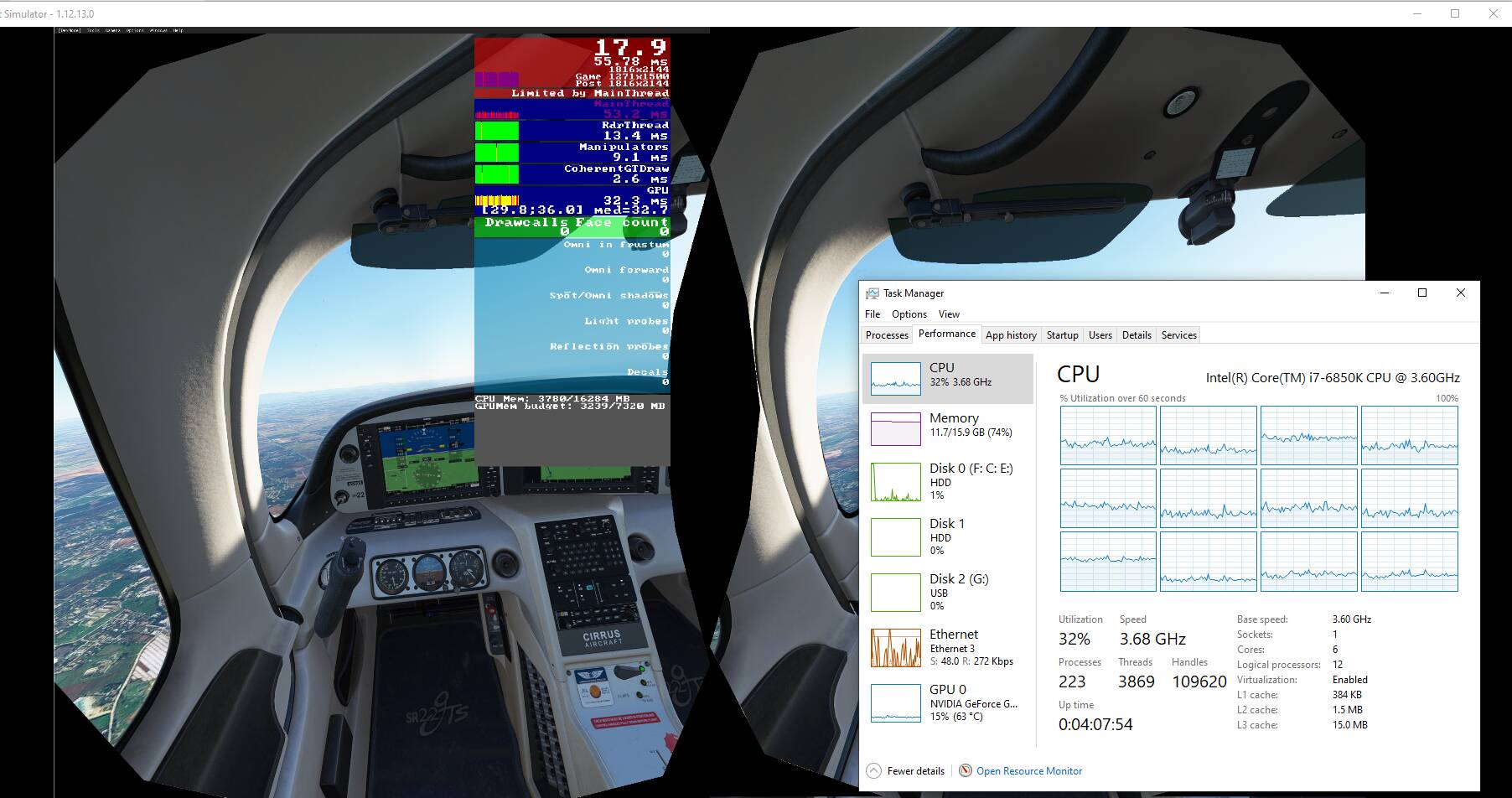Image resolution: width=1512 pixels, height=798 pixels.
Task: Open Task Manager File menu
Action: click(x=873, y=314)
